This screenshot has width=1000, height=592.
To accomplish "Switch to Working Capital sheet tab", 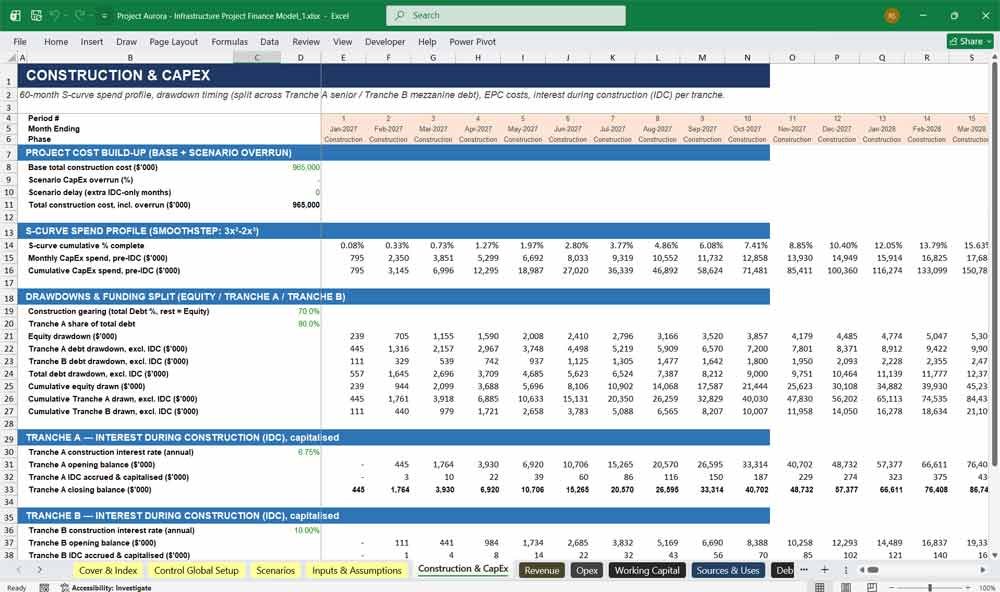I will pos(647,570).
